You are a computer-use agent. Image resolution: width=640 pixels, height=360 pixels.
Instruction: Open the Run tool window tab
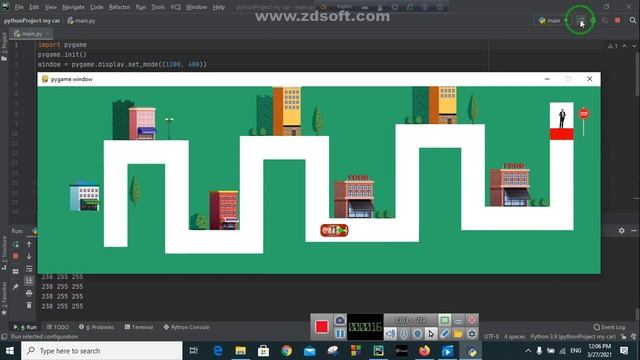click(25, 327)
